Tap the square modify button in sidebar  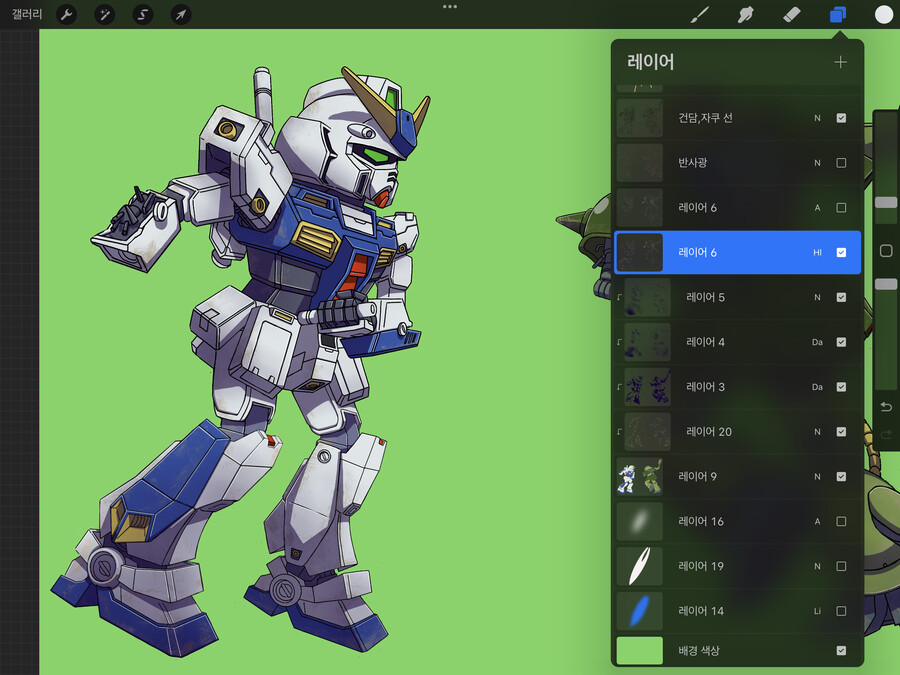click(x=886, y=250)
